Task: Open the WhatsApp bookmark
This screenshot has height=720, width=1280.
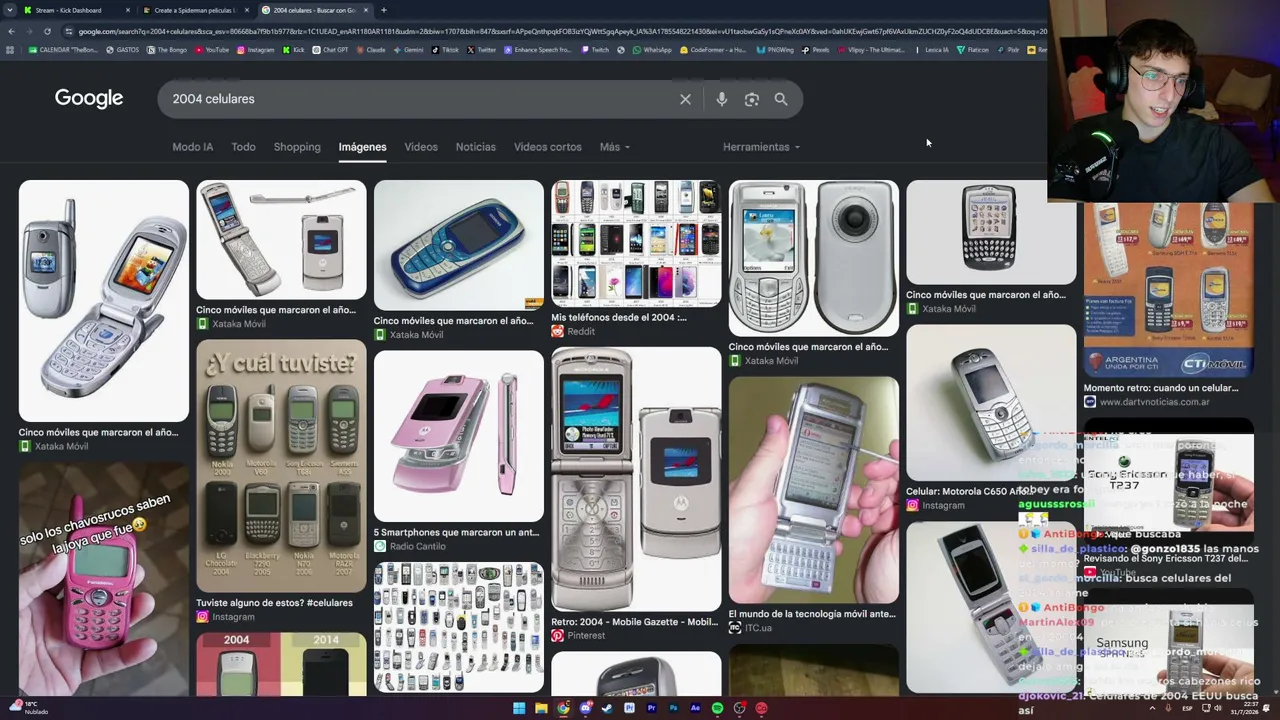Action: click(x=652, y=49)
